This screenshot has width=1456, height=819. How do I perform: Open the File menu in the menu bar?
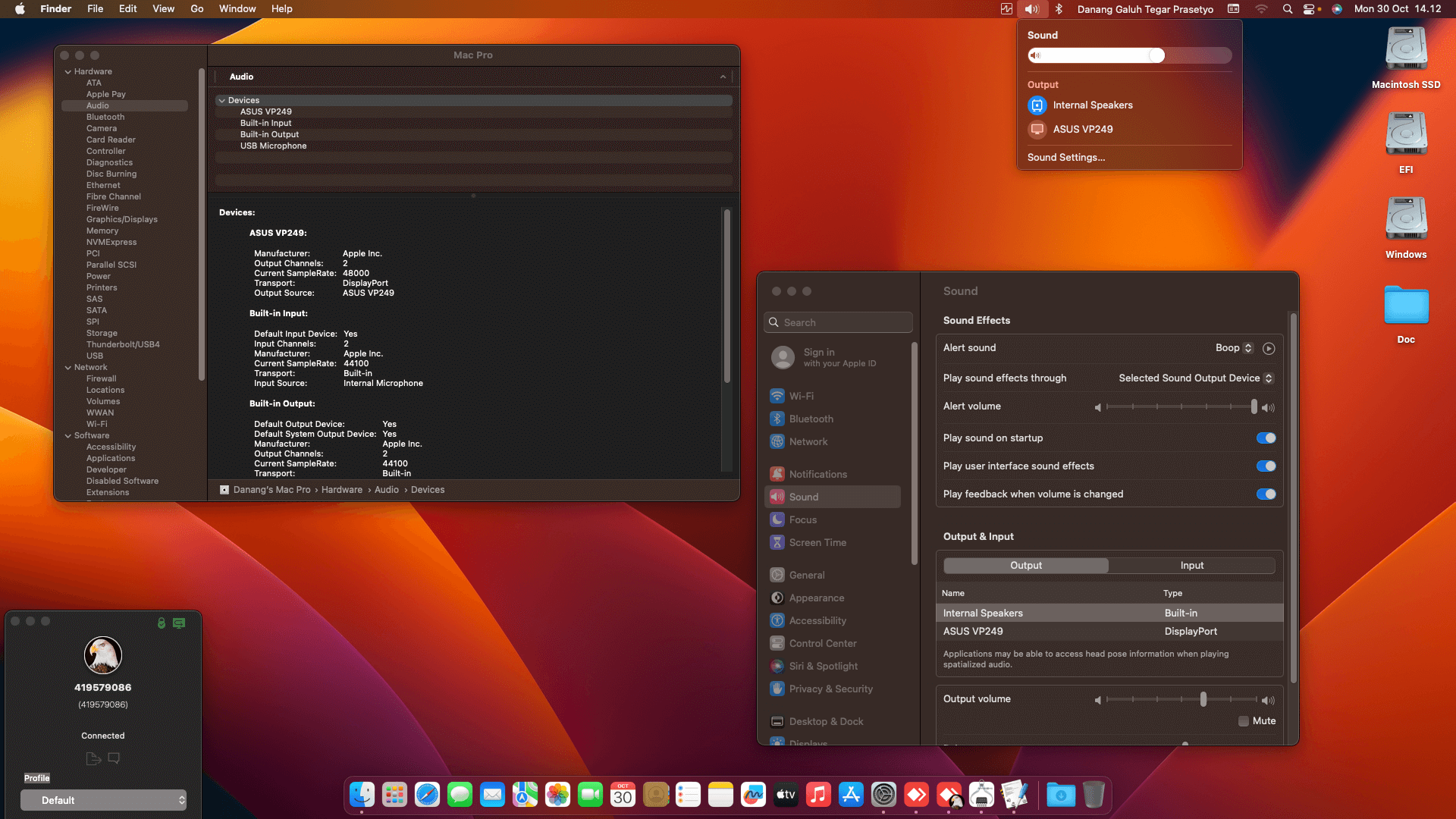click(95, 9)
